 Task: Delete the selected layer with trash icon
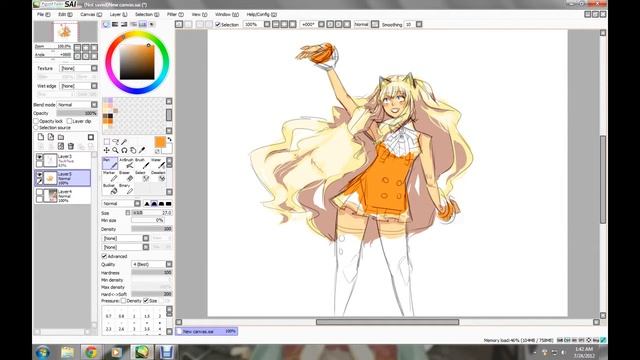[x=71, y=146]
